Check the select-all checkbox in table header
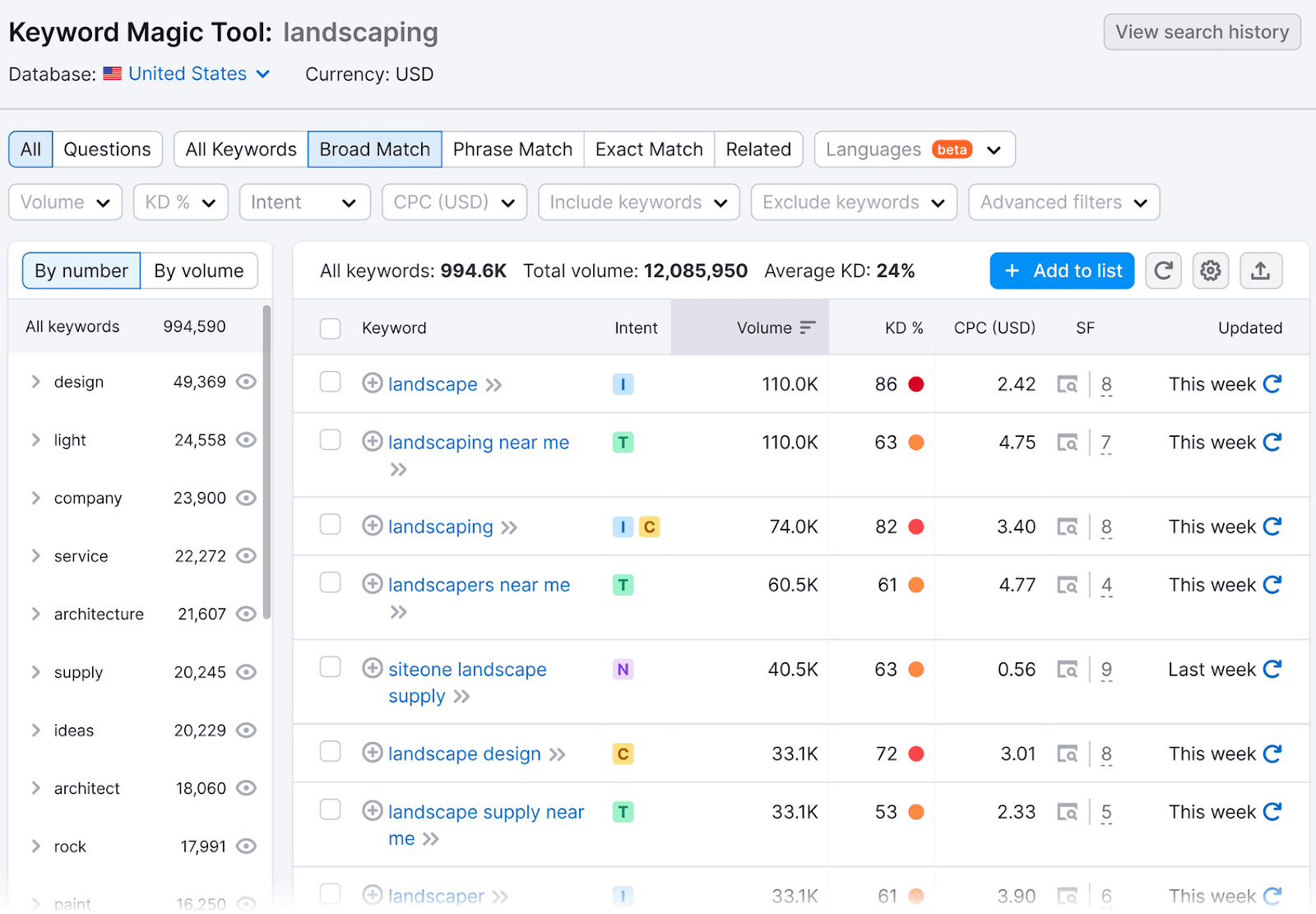1316x914 pixels. 330,327
